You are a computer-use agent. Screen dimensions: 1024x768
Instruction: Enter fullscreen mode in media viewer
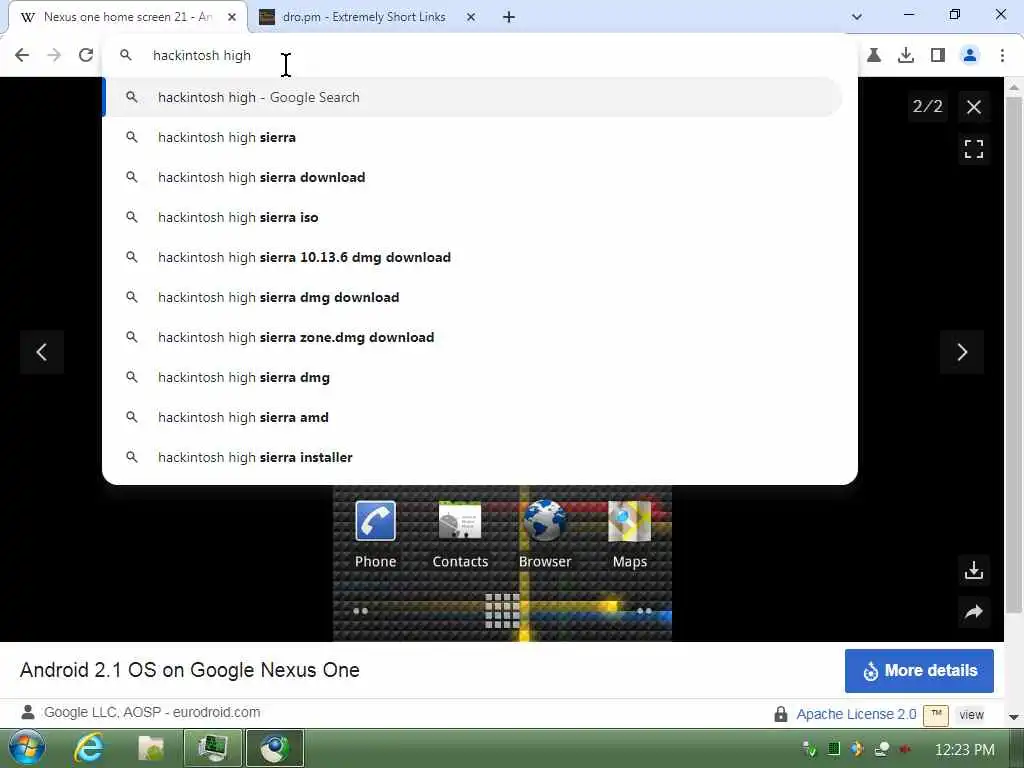coord(974,149)
